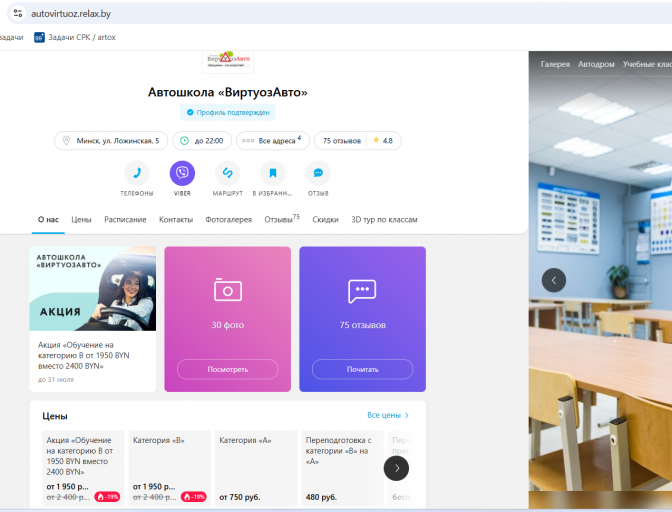Go to the Контакты tab
The width and height of the screenshot is (672, 512).
tap(176, 220)
